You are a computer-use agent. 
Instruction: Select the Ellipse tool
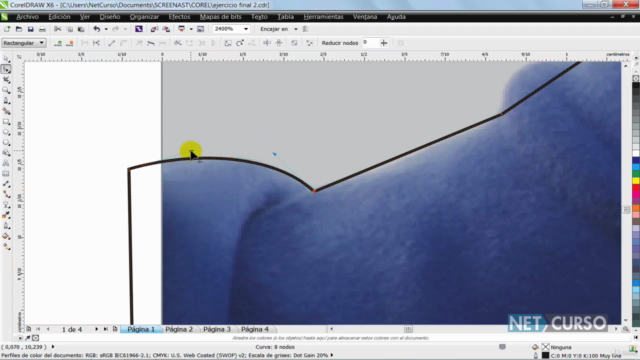pos(6,132)
